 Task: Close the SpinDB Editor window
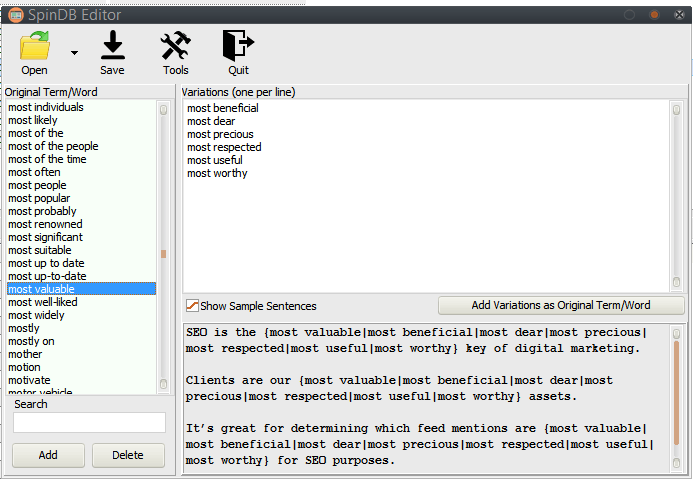pos(679,15)
